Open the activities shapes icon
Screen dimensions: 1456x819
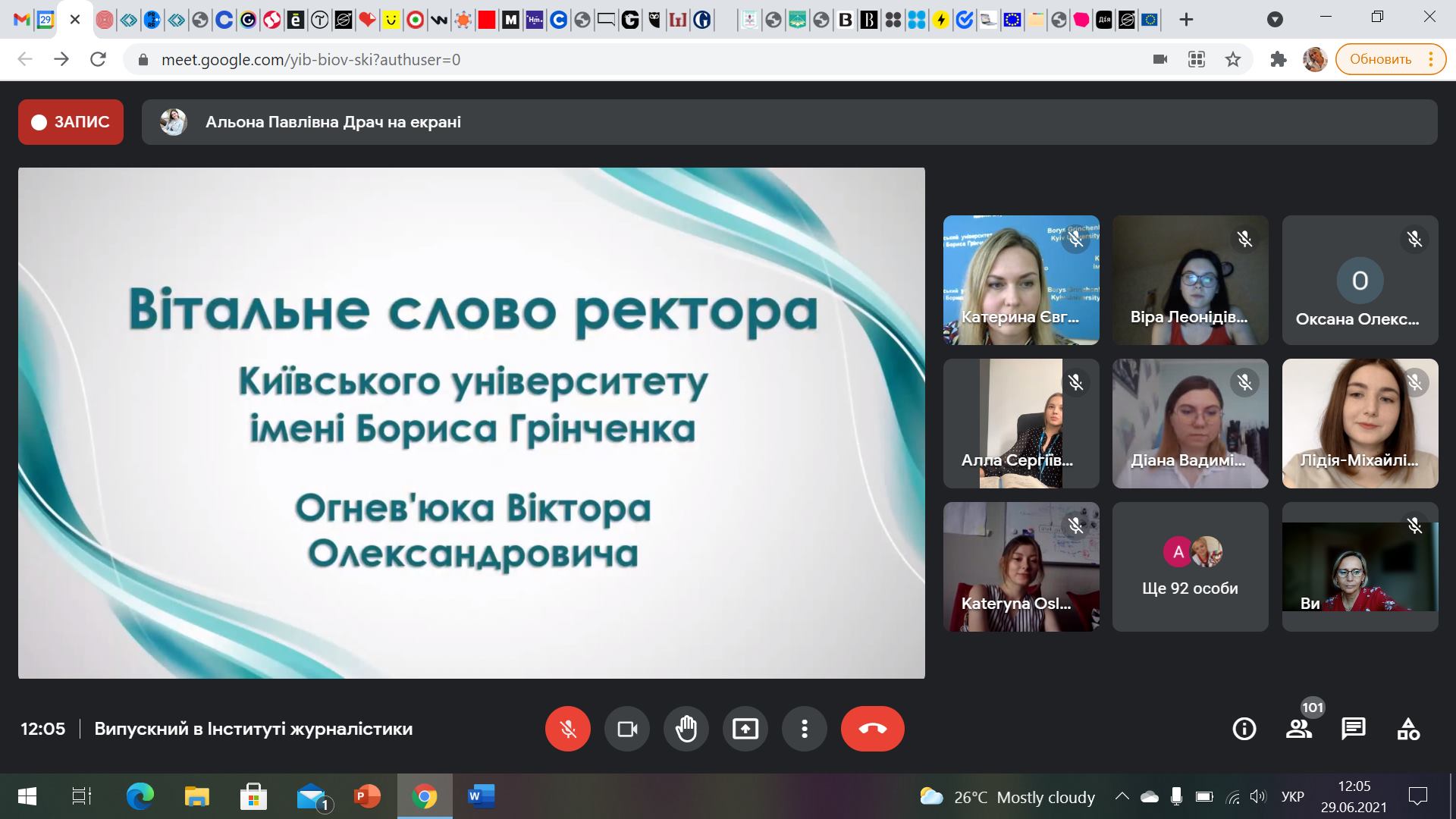point(1408,729)
